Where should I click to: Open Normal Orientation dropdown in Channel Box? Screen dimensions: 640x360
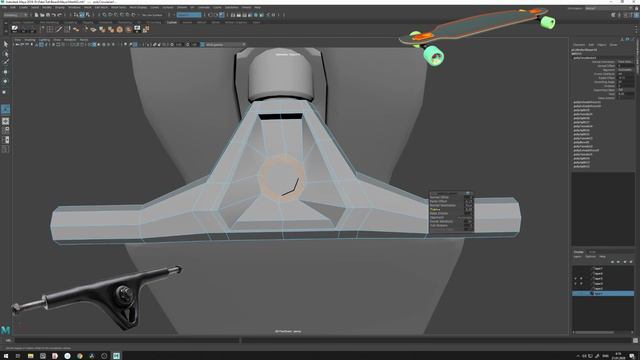click(625, 62)
